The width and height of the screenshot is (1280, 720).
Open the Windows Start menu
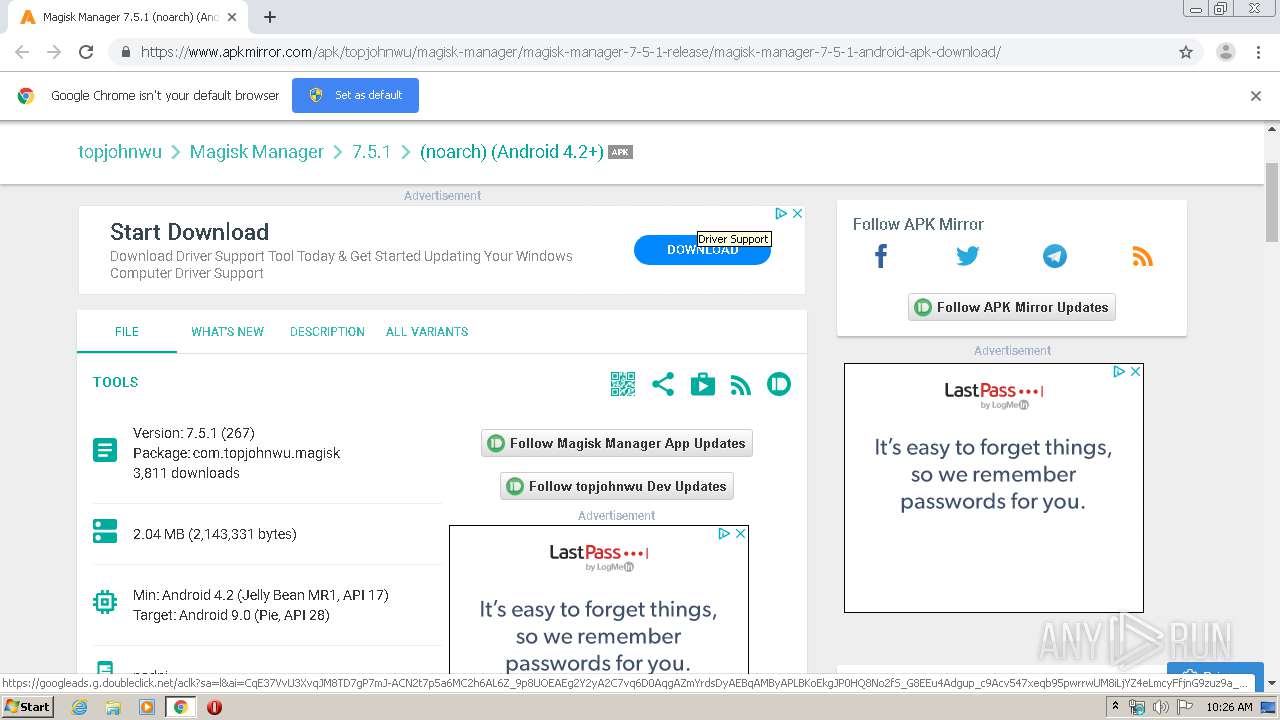point(28,706)
